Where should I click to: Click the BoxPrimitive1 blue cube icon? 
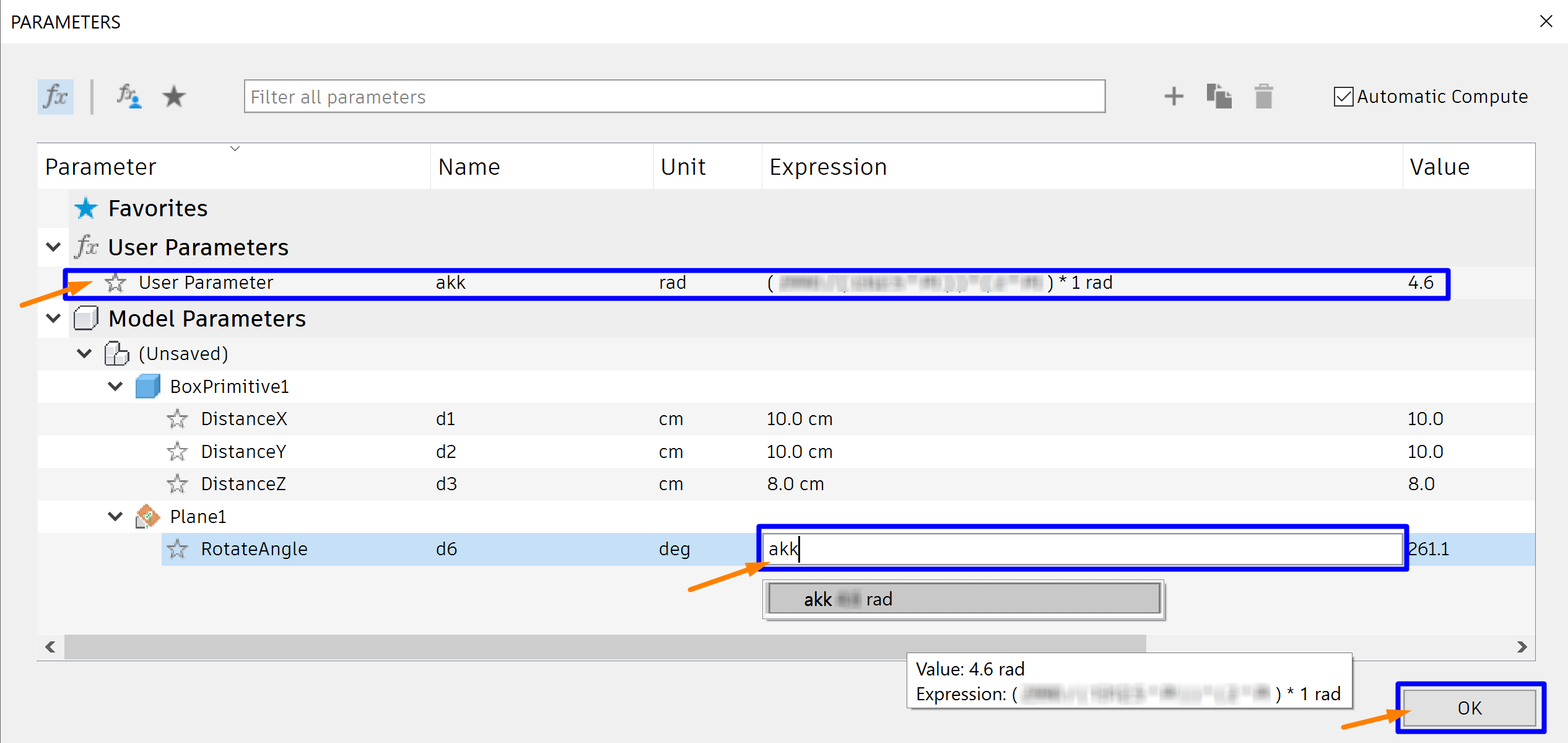148,387
